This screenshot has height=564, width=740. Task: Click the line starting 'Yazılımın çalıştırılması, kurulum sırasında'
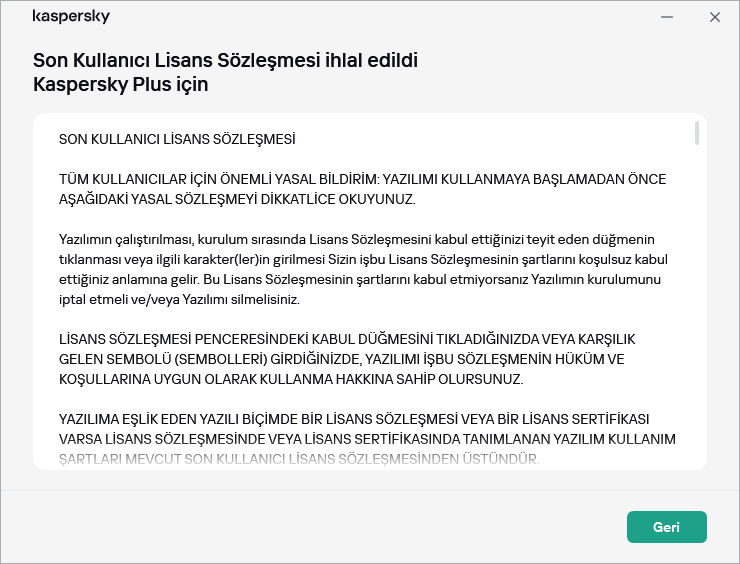click(x=360, y=240)
